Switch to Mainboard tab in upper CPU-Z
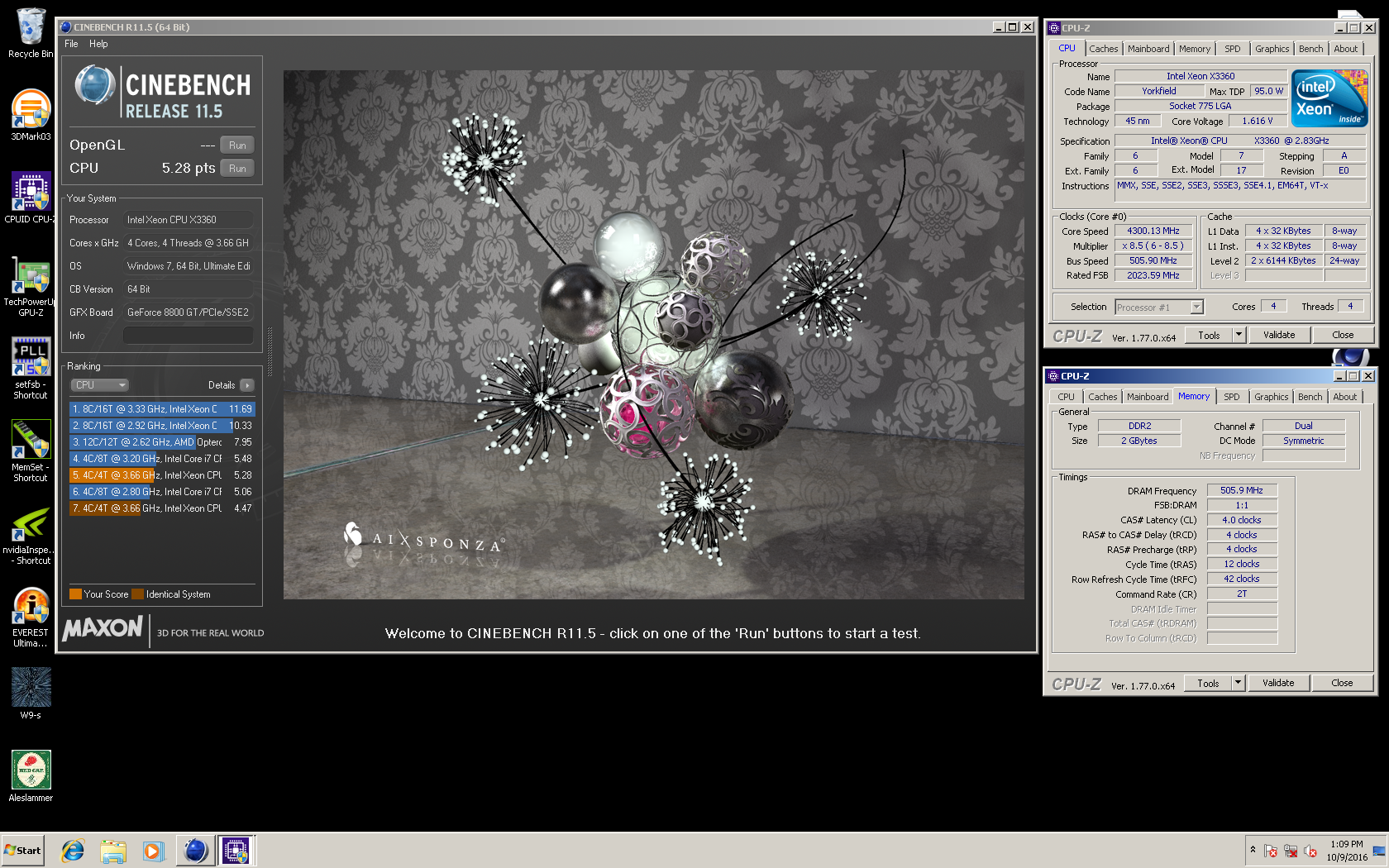Image resolution: width=1389 pixels, height=868 pixels. click(x=1148, y=49)
